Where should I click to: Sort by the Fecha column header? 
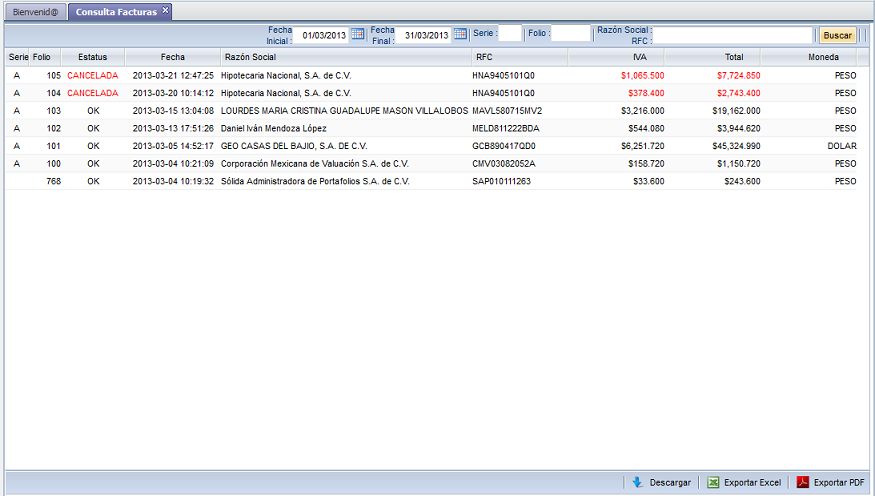click(x=172, y=57)
